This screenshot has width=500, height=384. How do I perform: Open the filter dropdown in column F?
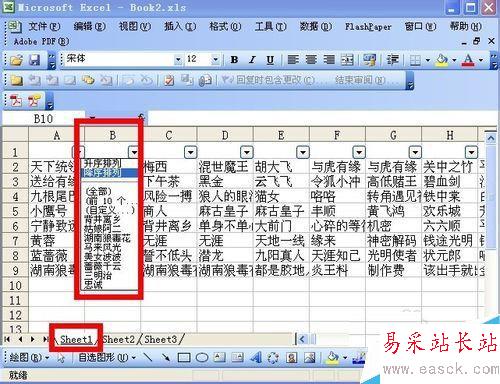(x=359, y=152)
